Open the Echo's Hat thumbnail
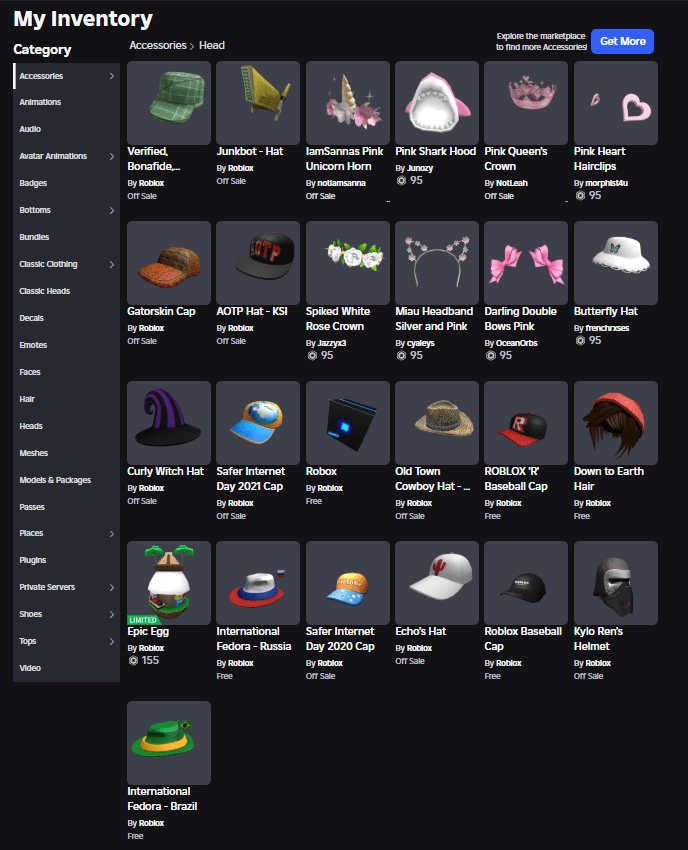The height and width of the screenshot is (850, 688). (x=437, y=582)
